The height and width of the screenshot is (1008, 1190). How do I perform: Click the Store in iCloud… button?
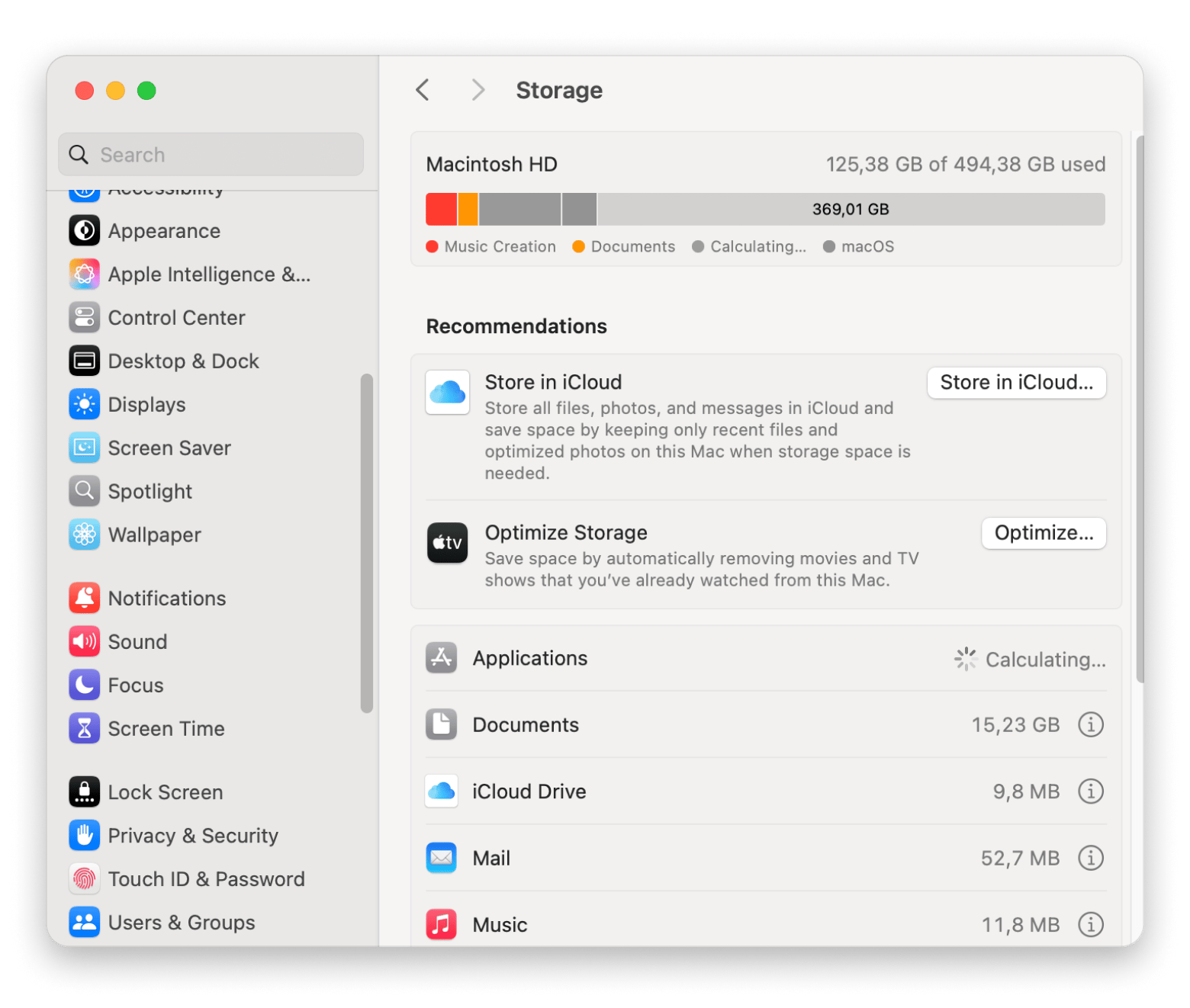(1017, 382)
